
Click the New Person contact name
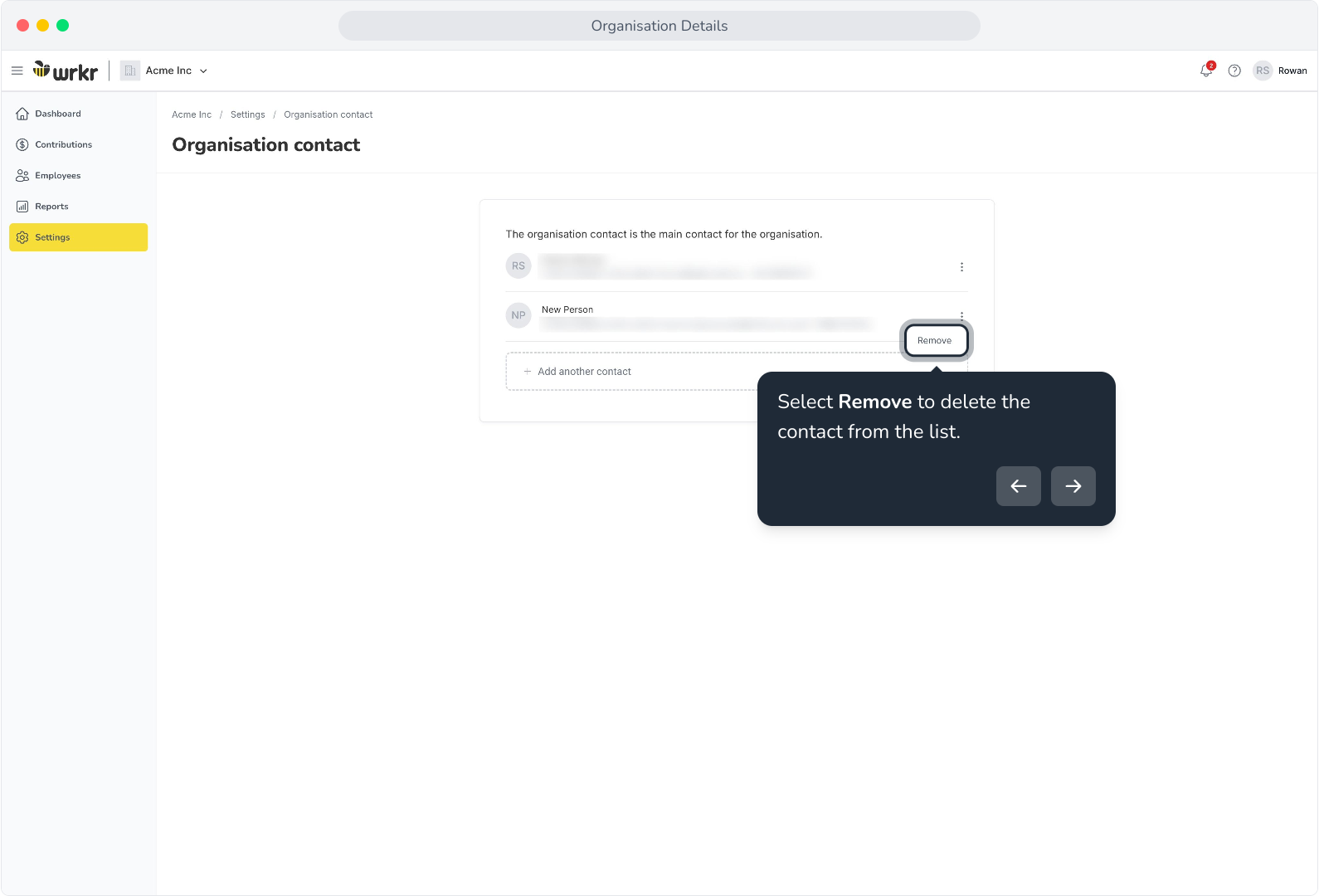567,309
